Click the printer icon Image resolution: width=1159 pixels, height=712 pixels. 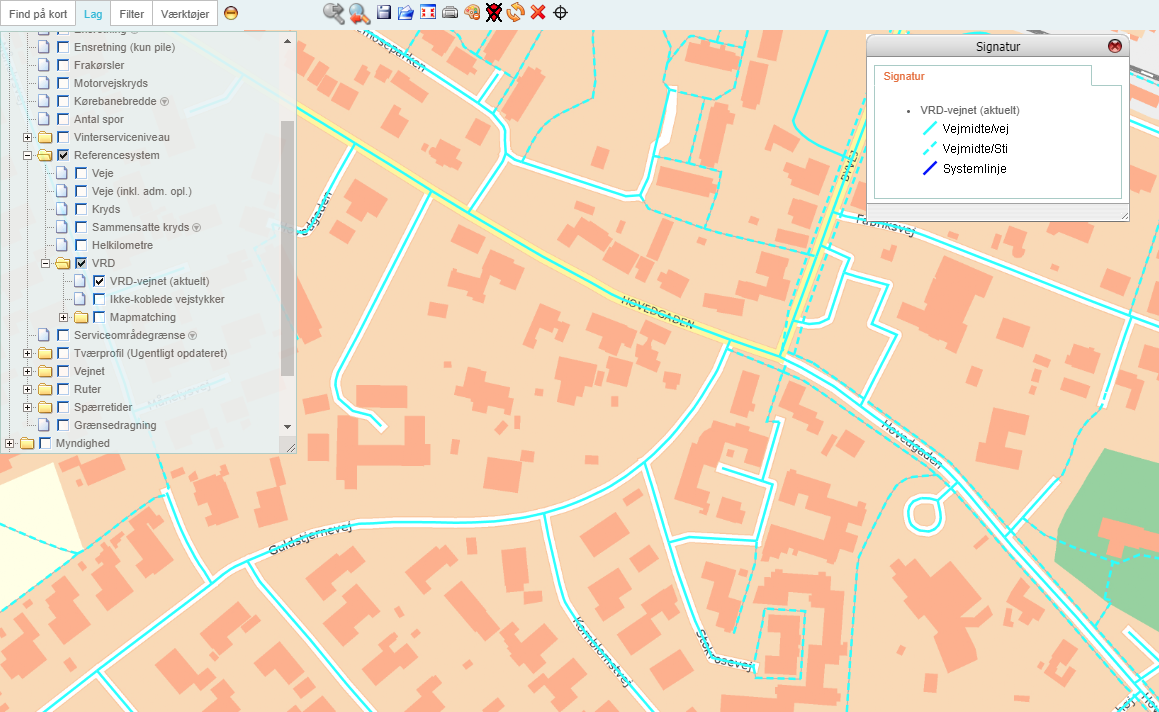[449, 13]
